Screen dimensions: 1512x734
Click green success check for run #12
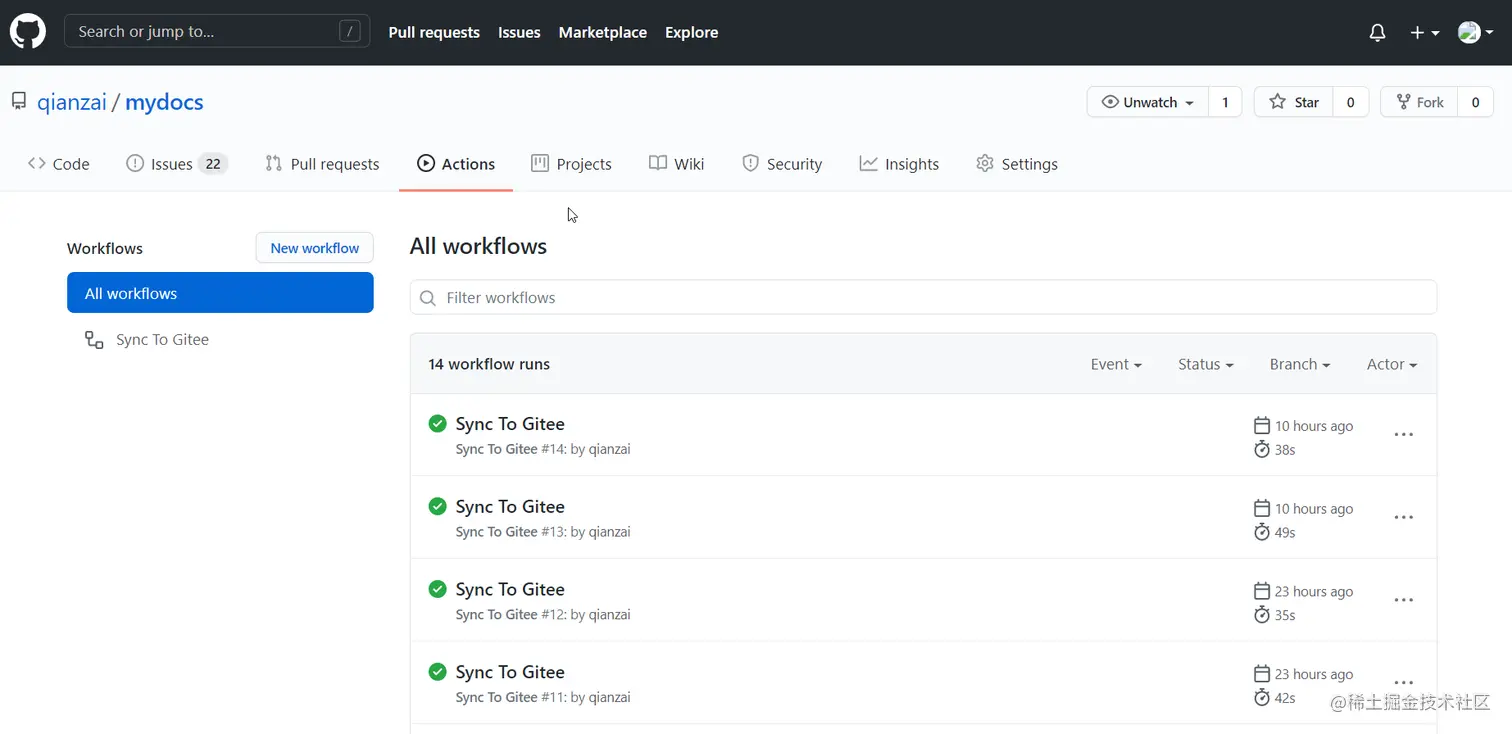pyautogui.click(x=437, y=590)
